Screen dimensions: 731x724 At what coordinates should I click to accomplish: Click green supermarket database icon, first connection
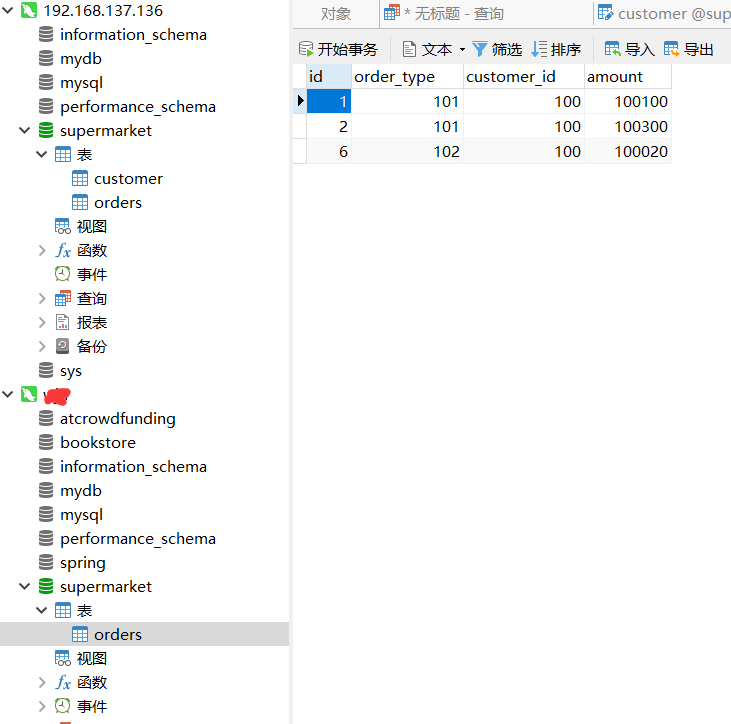click(46, 131)
